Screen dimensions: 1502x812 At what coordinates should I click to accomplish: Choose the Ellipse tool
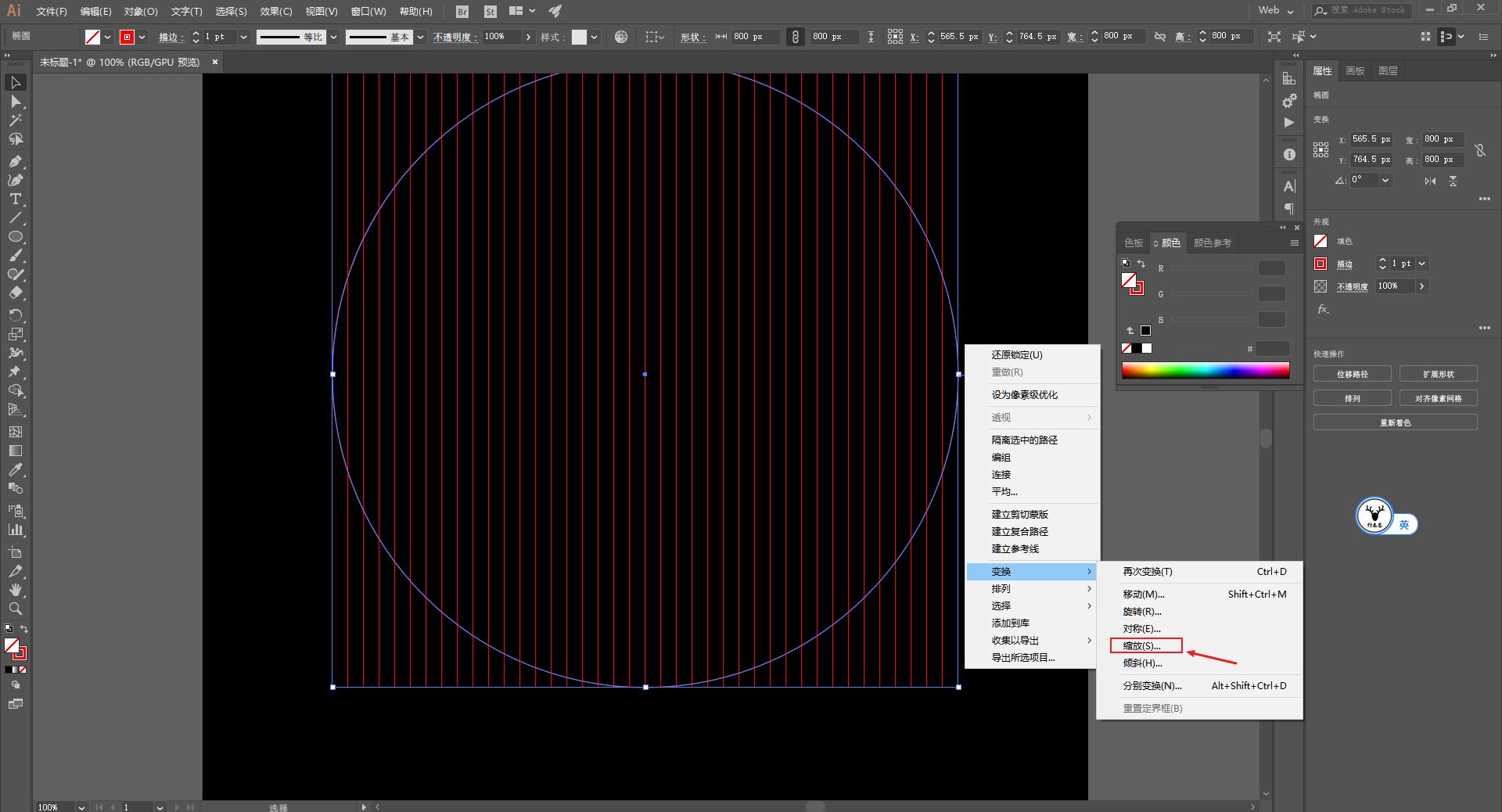point(16,237)
